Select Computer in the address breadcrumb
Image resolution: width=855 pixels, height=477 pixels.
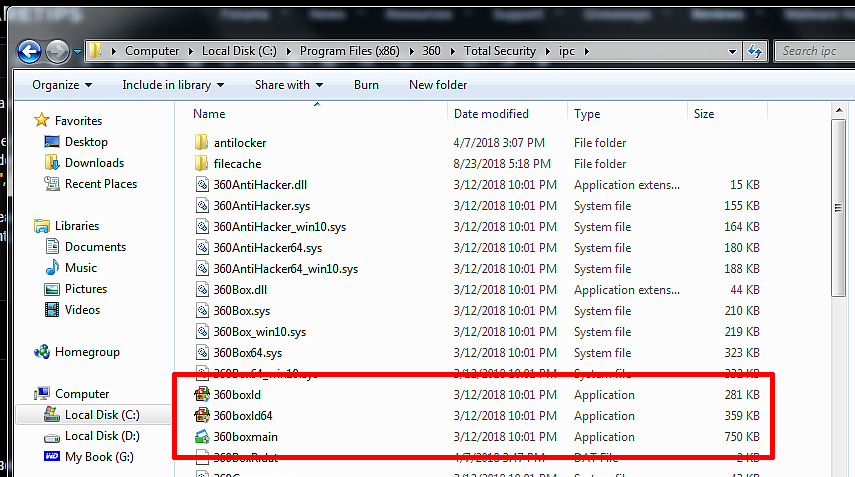152,51
